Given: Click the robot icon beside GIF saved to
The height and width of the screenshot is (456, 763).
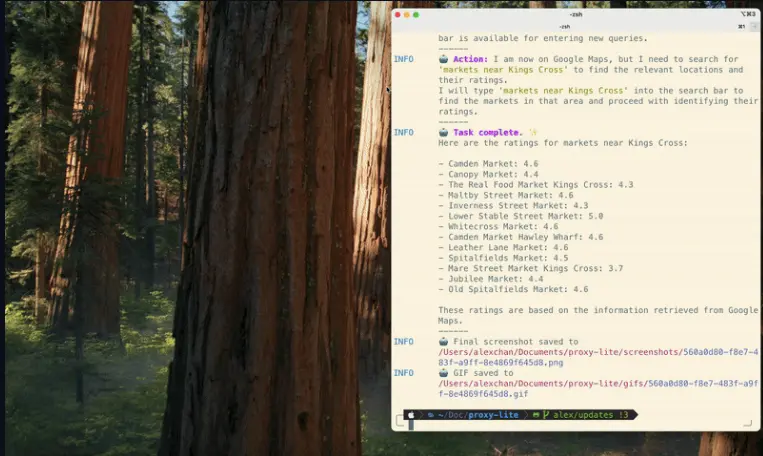Looking at the screenshot, I should click(x=443, y=373).
